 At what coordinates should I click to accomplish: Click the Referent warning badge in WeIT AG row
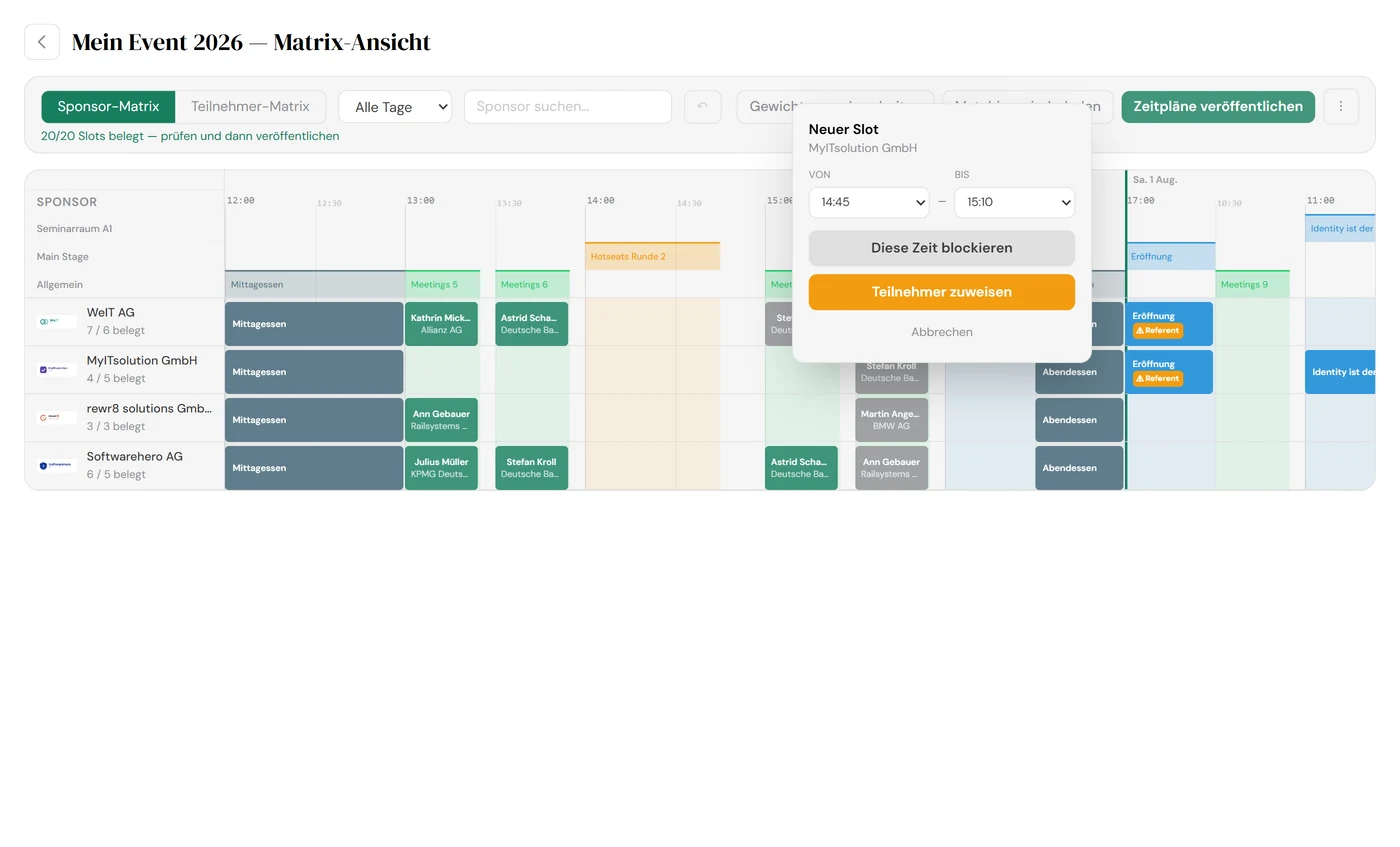tap(1158, 331)
